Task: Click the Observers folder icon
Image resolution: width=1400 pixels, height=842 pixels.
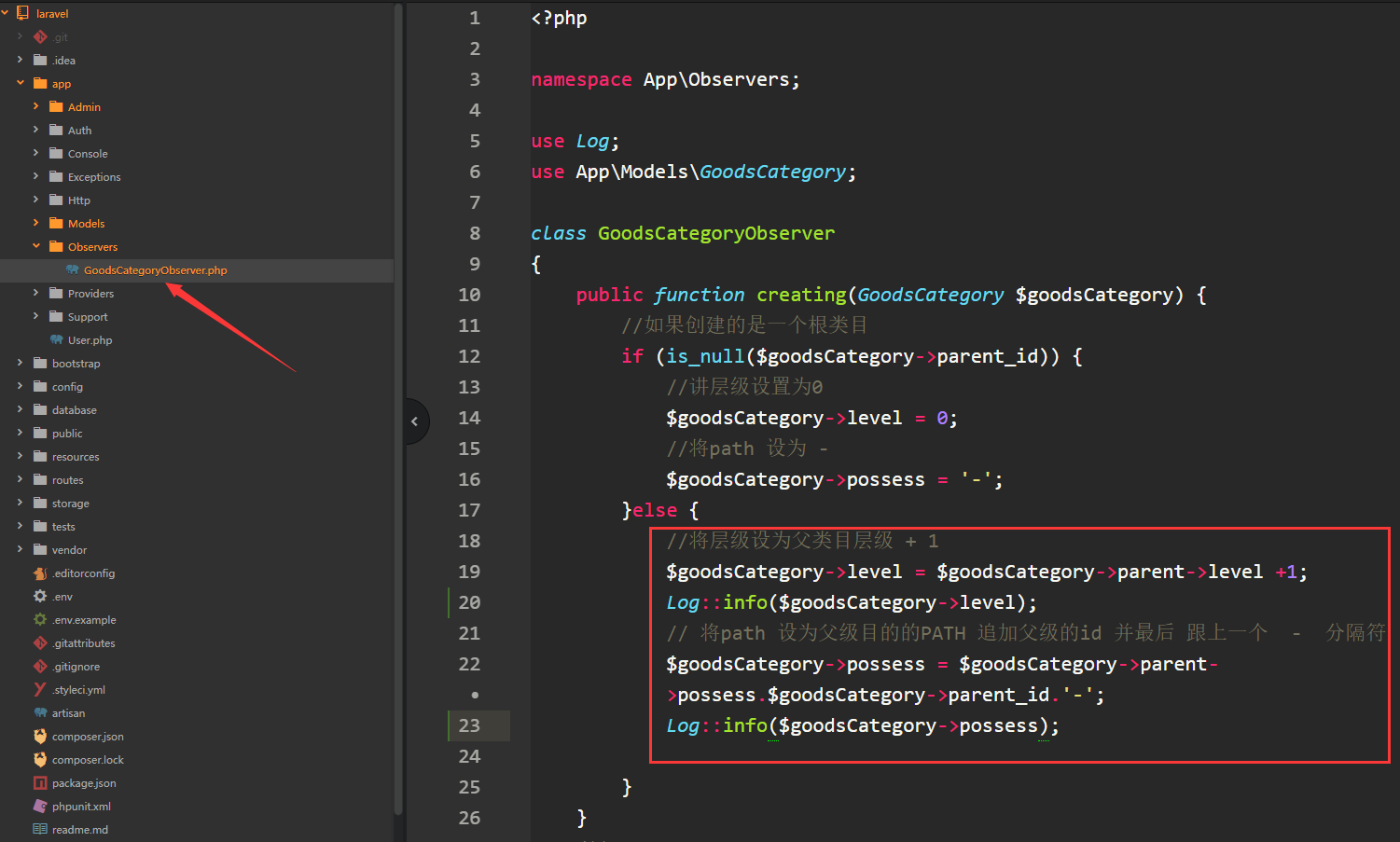Action: tap(56, 246)
